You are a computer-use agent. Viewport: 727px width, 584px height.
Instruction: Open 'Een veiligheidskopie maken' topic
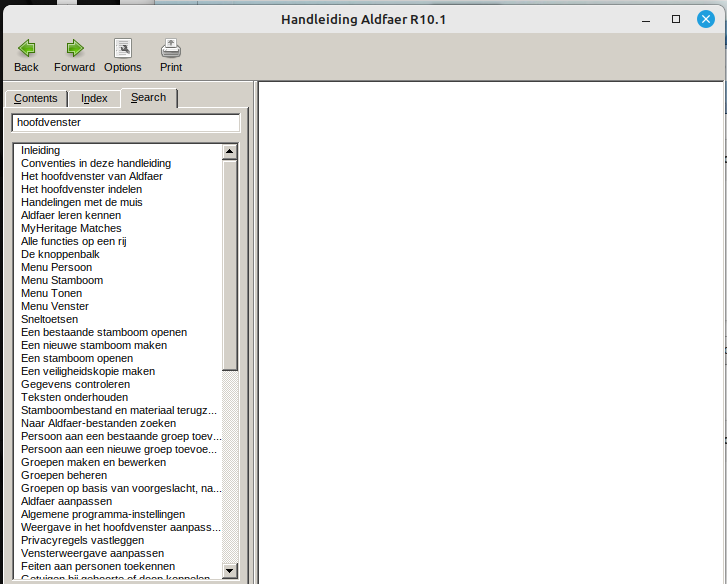click(x=88, y=371)
